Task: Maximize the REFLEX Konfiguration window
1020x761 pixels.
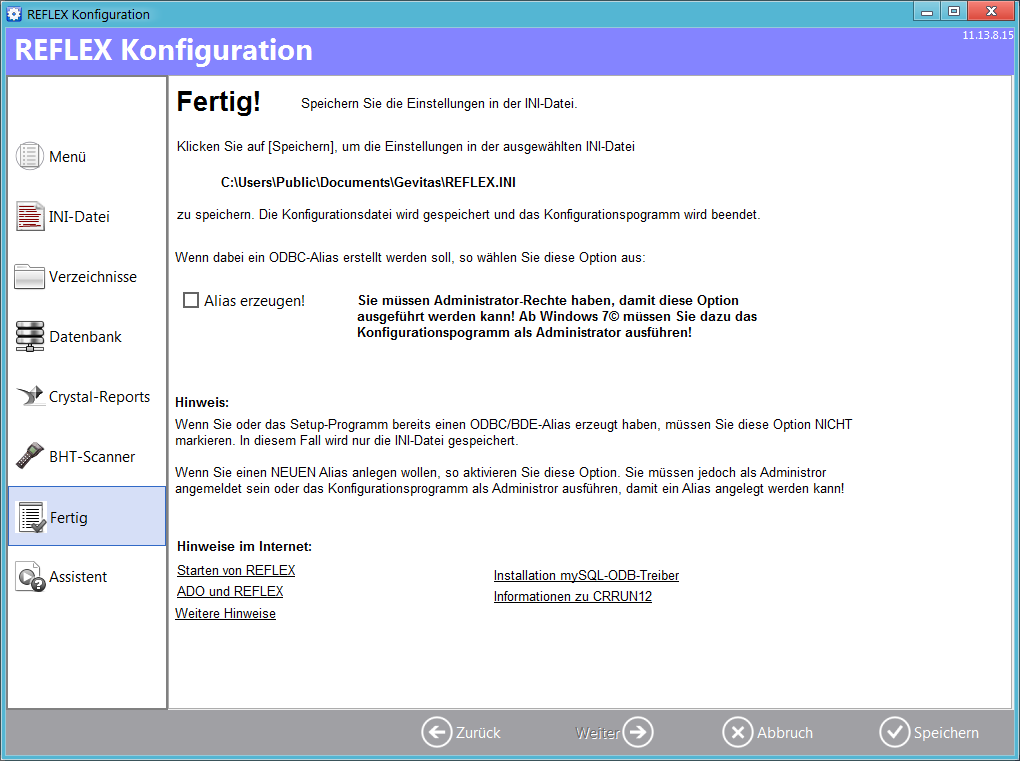Action: tap(954, 11)
